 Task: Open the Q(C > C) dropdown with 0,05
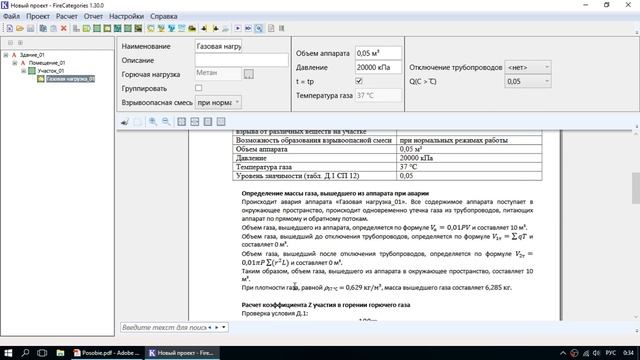(528, 81)
